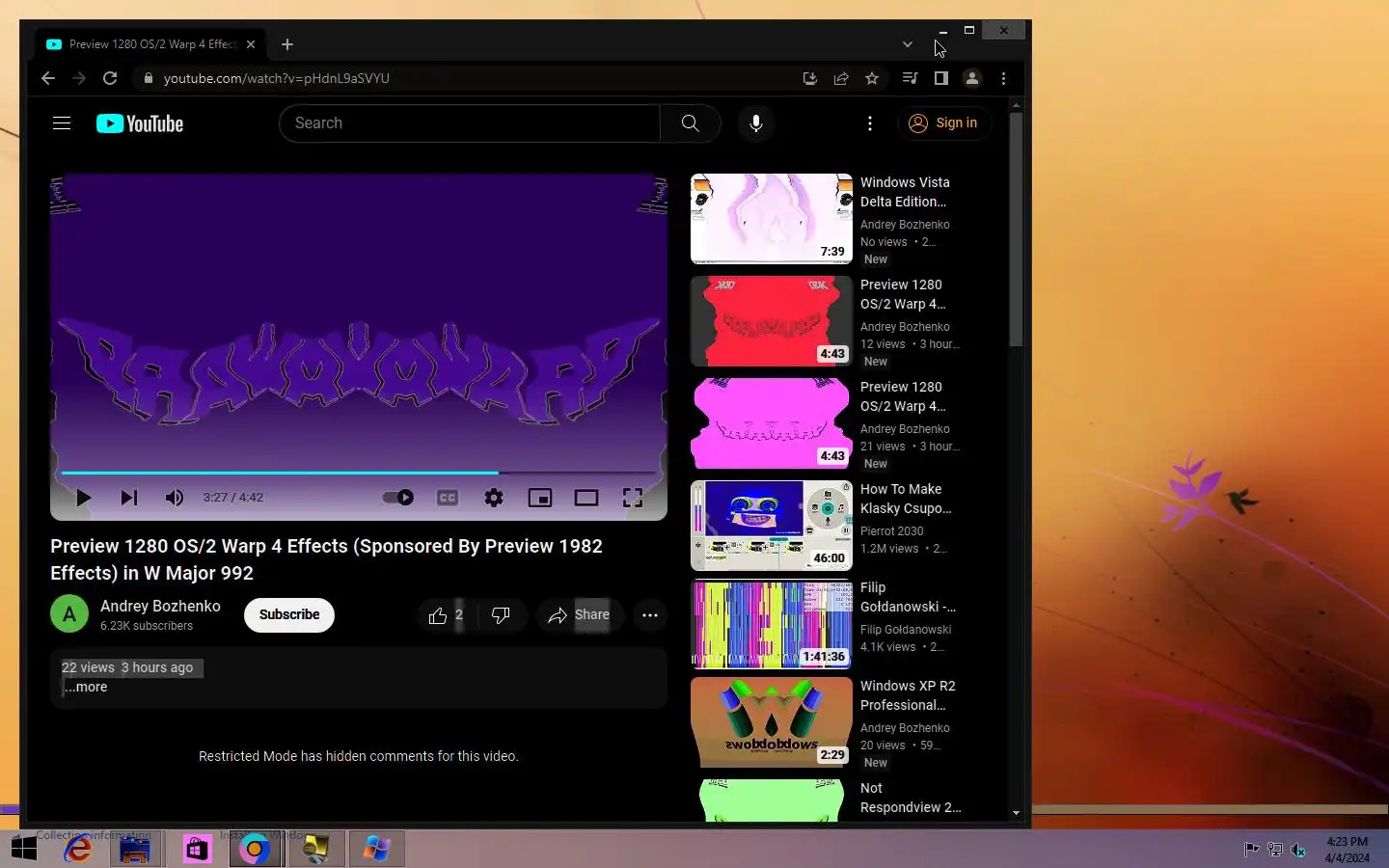The width and height of the screenshot is (1389, 868).
Task: Open the player settings gear
Action: [x=494, y=498]
